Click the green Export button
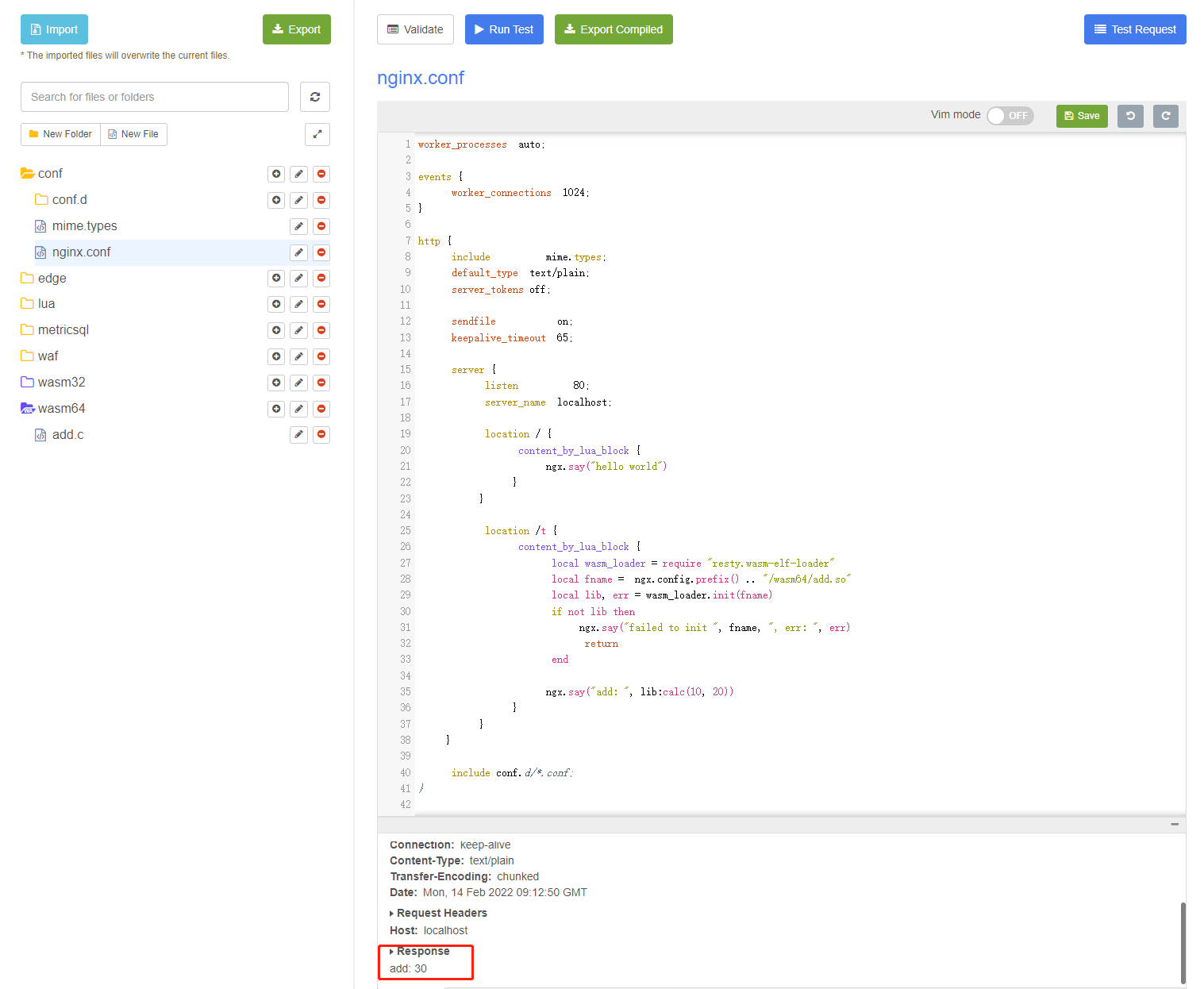 click(296, 29)
